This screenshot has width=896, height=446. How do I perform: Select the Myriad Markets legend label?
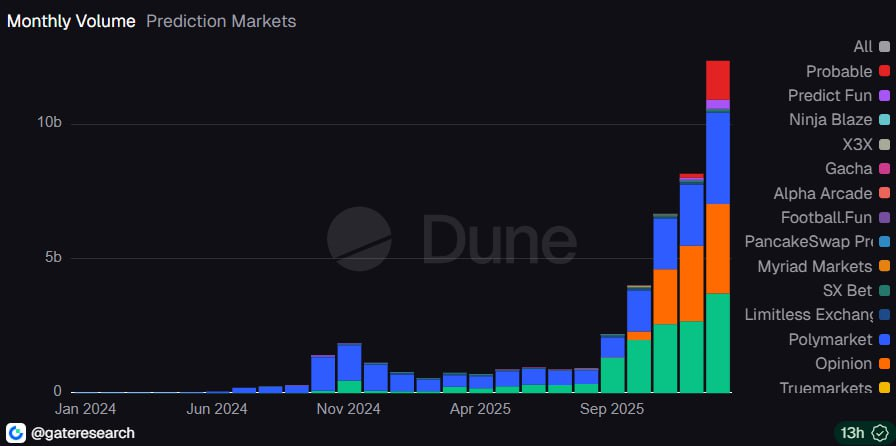click(815, 266)
